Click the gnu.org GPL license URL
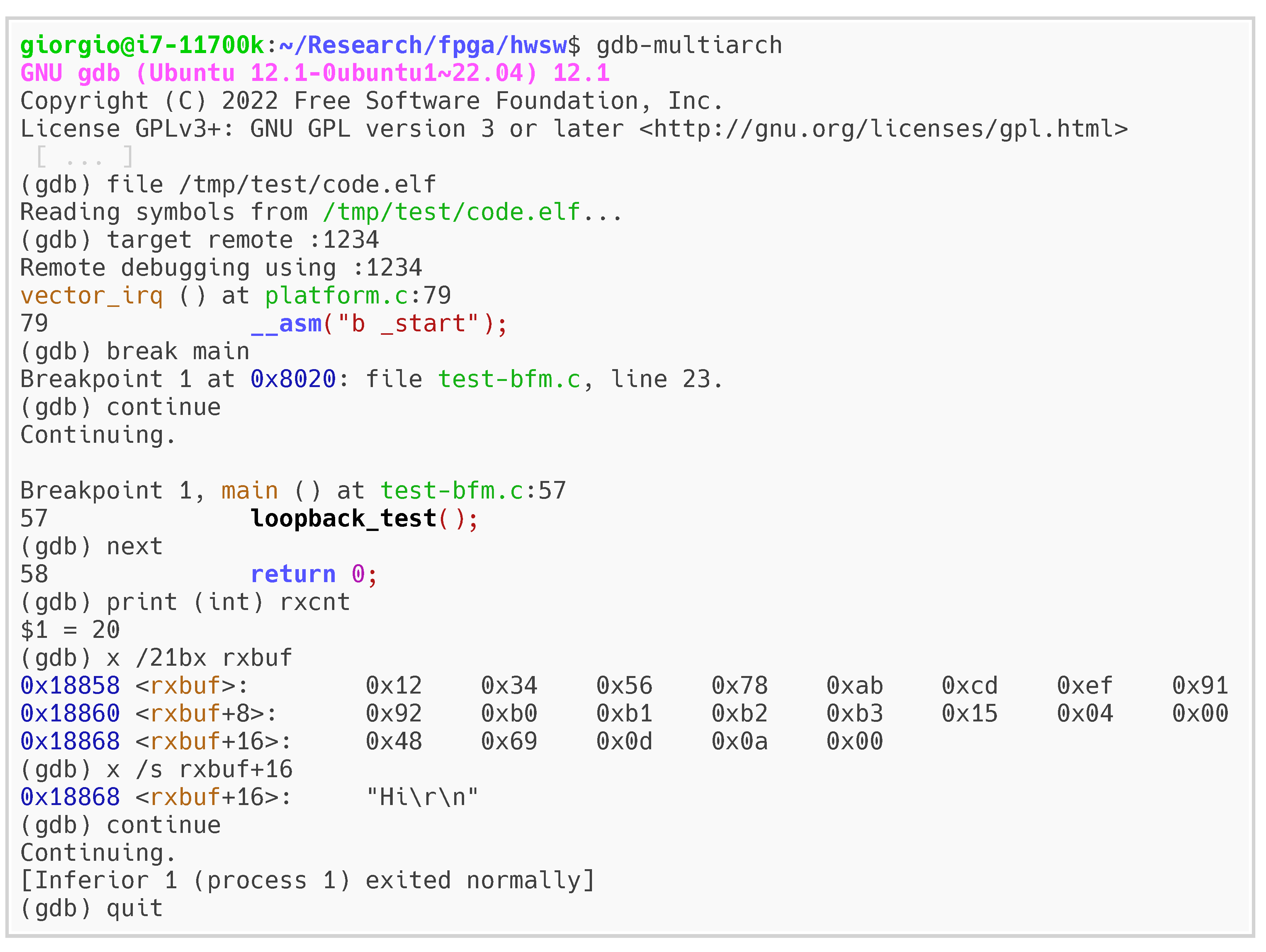This screenshot has height=952, width=1266. tap(883, 129)
